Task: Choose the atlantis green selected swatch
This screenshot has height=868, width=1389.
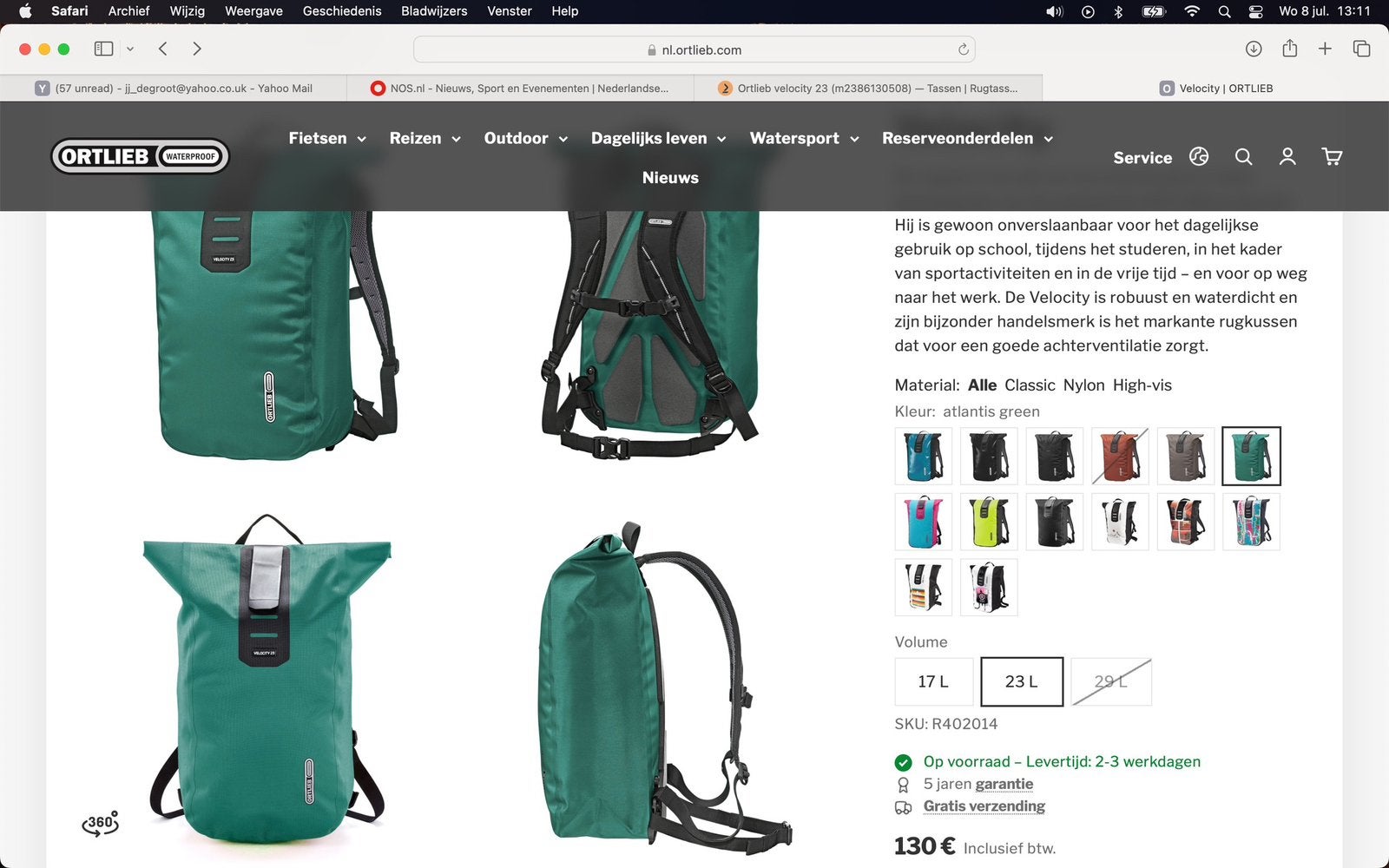Action: 1251,456
